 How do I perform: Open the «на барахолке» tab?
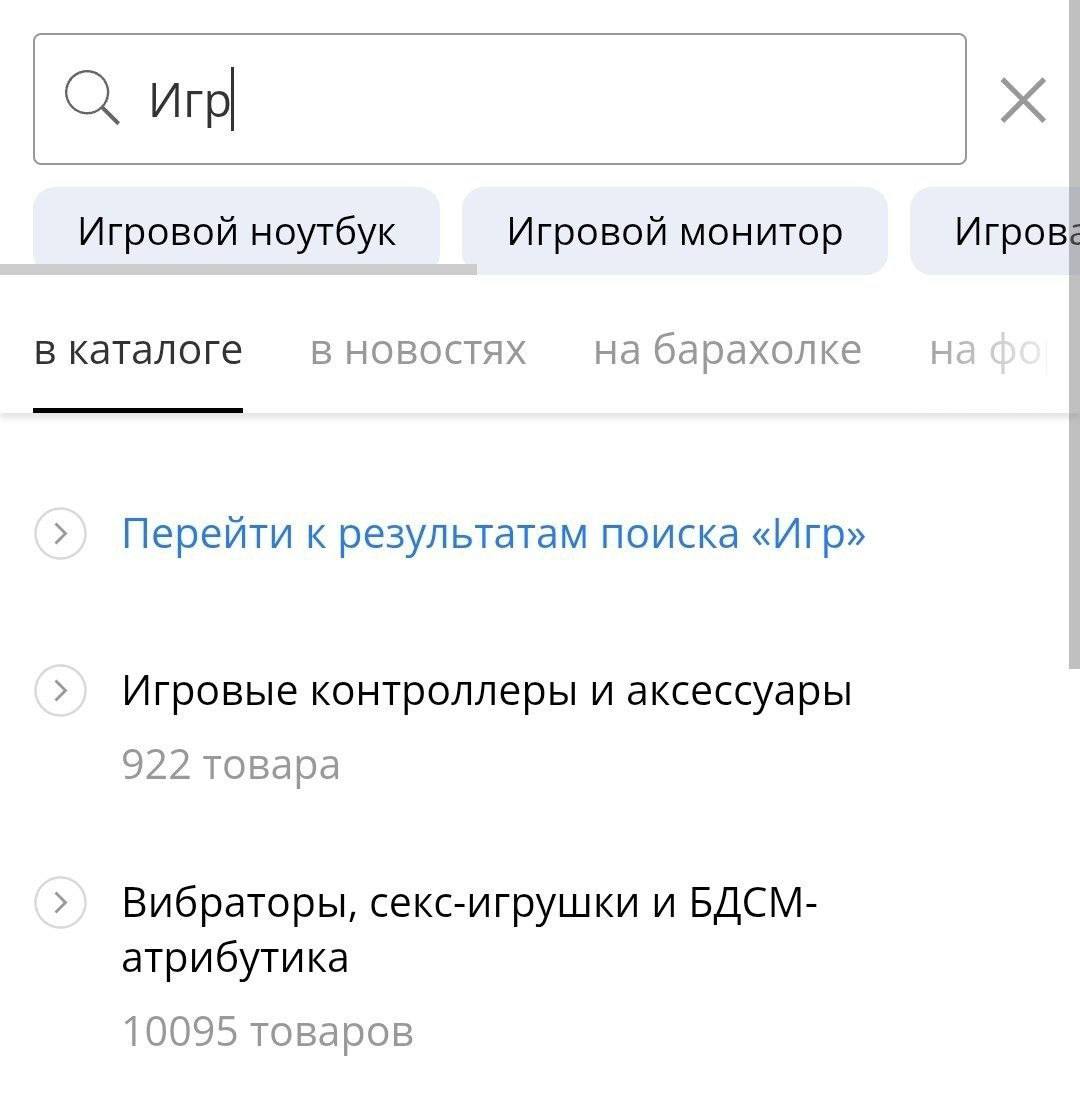tap(727, 351)
